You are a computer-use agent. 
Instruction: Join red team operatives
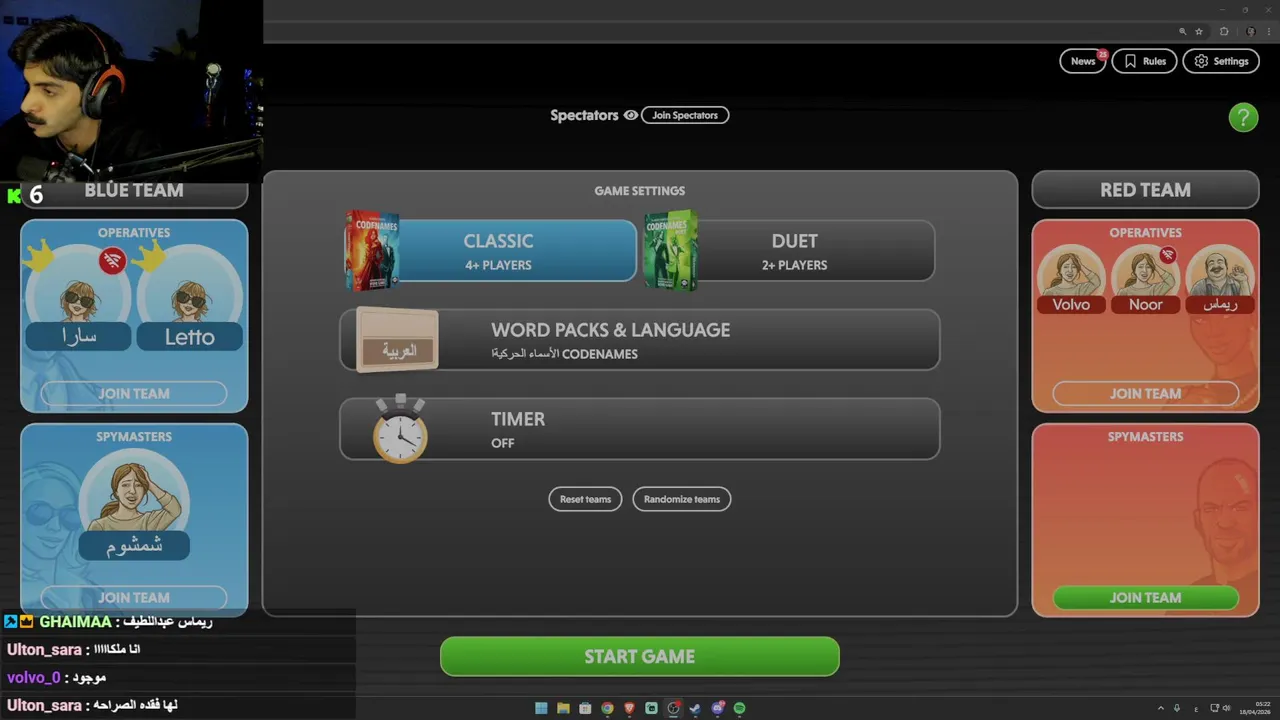pos(1145,393)
